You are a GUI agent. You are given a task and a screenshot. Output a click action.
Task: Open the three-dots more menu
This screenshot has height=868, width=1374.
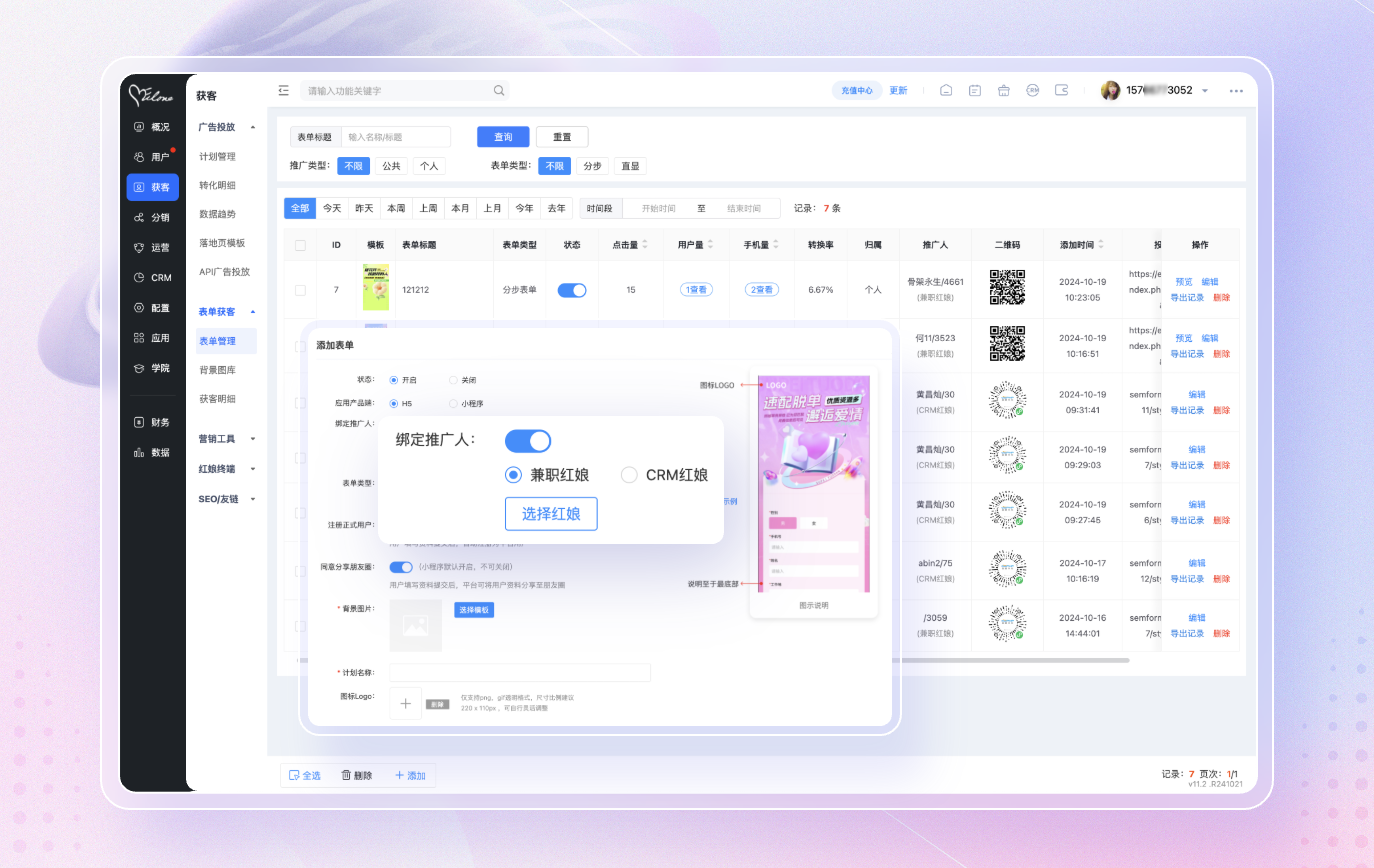(x=1237, y=90)
